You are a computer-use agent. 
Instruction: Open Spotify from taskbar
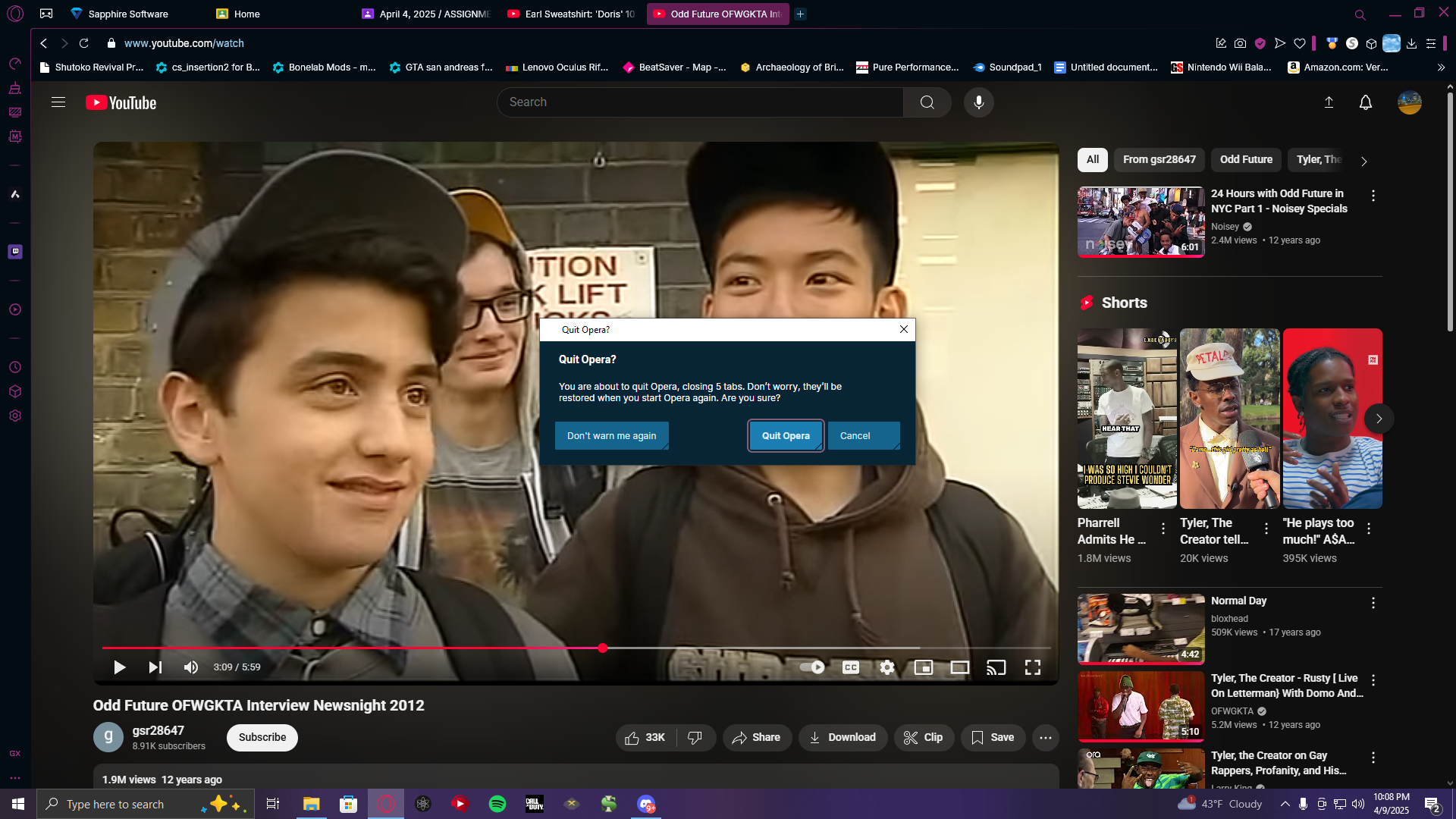coord(497,804)
